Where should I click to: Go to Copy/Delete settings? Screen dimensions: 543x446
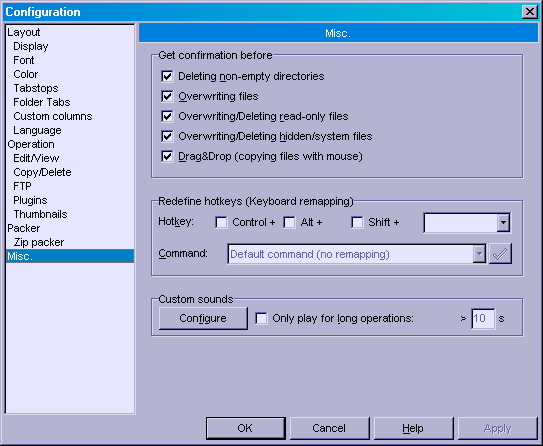coord(42,172)
